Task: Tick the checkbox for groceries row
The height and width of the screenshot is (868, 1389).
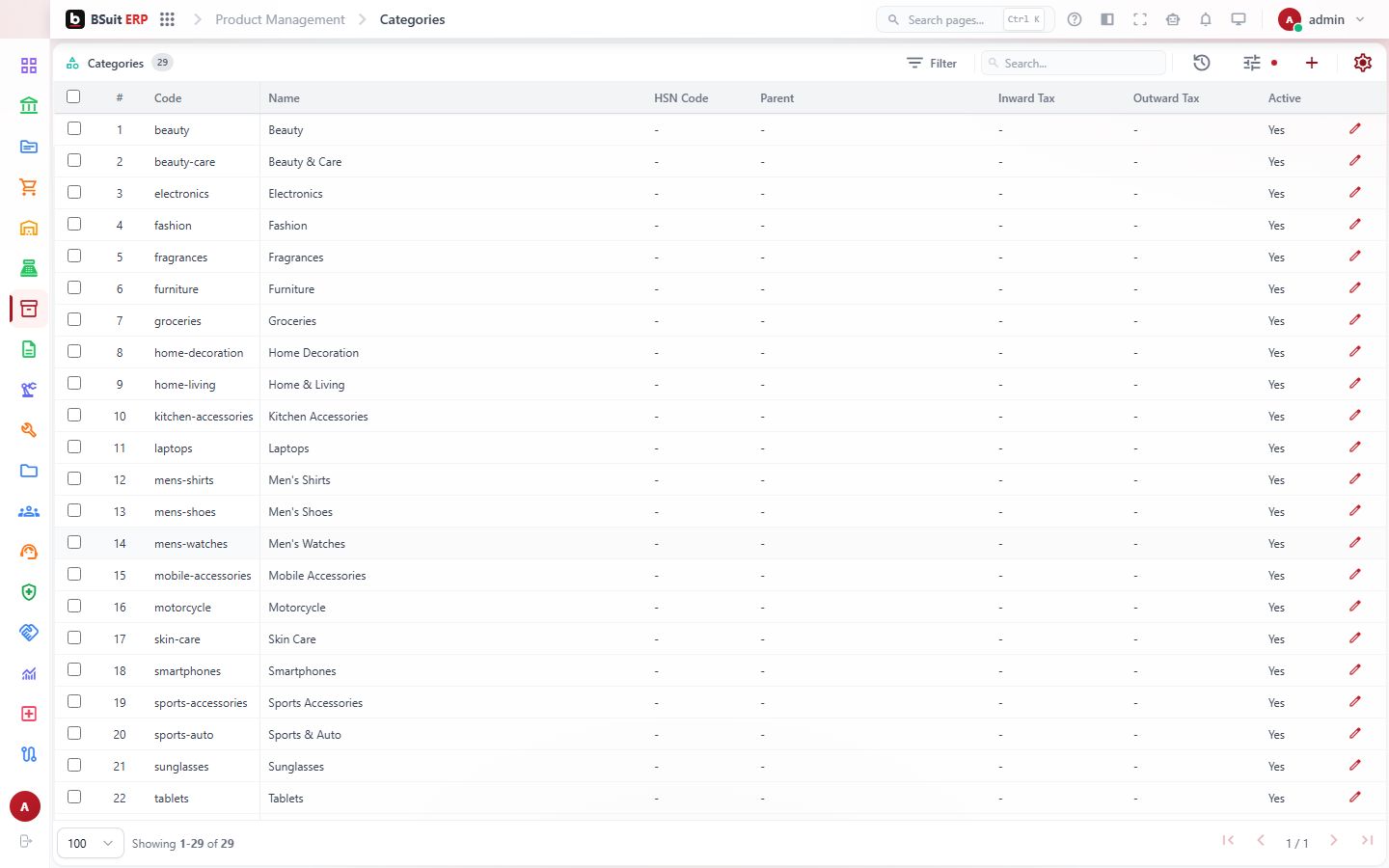Action: [x=74, y=319]
